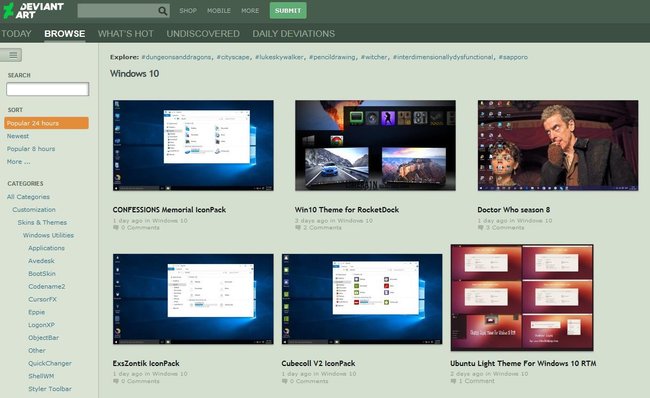The image size is (650, 398).
Task: Select the ShellWM subcategory
Action: (41, 376)
